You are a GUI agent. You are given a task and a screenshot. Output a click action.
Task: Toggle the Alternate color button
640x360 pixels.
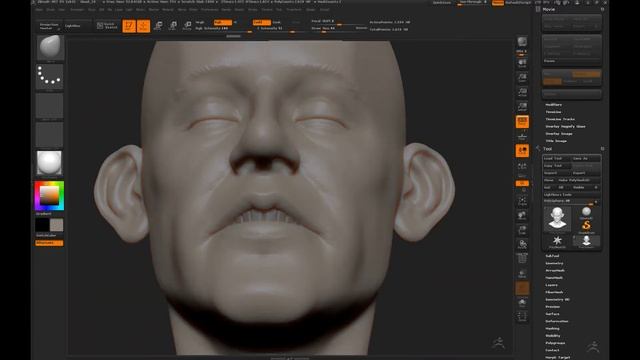coord(49,243)
